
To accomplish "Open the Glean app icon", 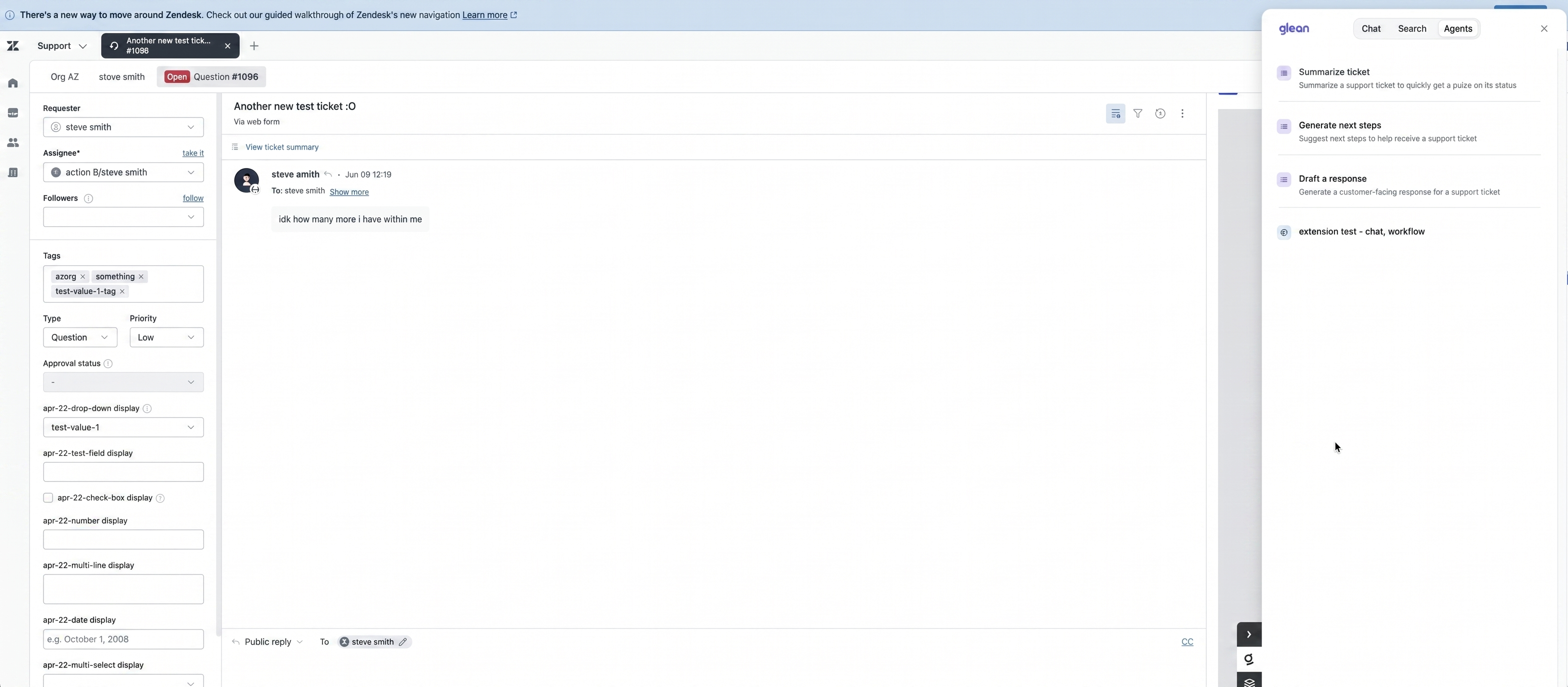I will (x=1248, y=659).
